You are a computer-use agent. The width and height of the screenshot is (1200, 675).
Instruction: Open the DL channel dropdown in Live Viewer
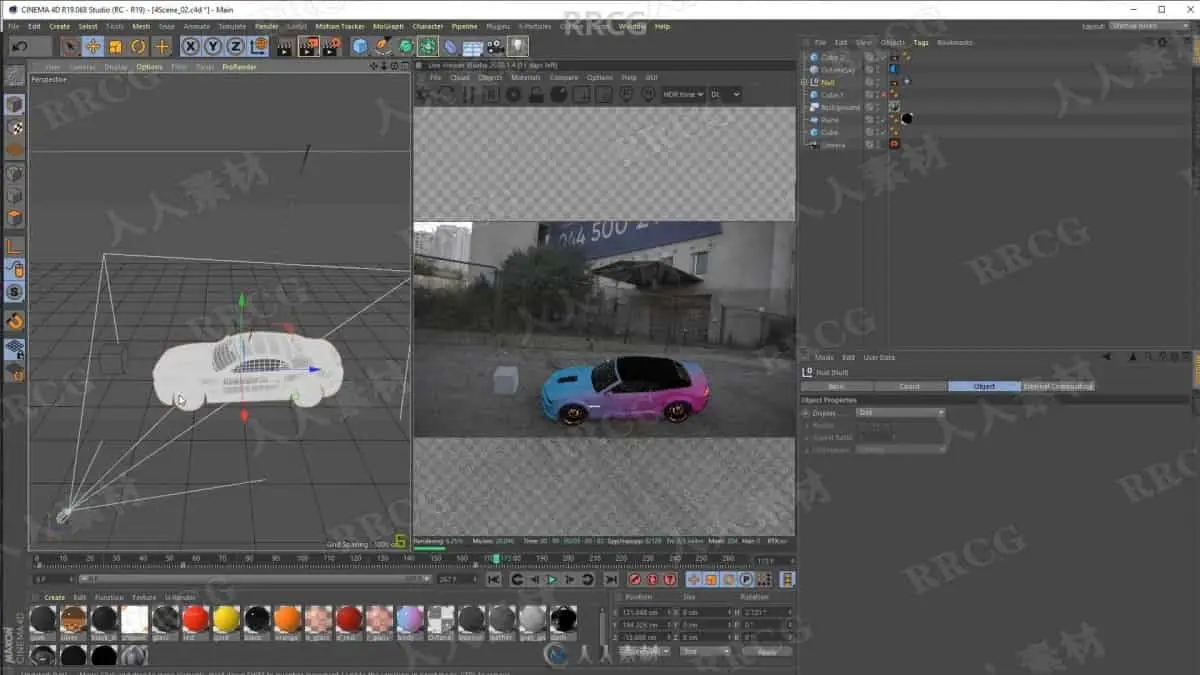pos(725,94)
